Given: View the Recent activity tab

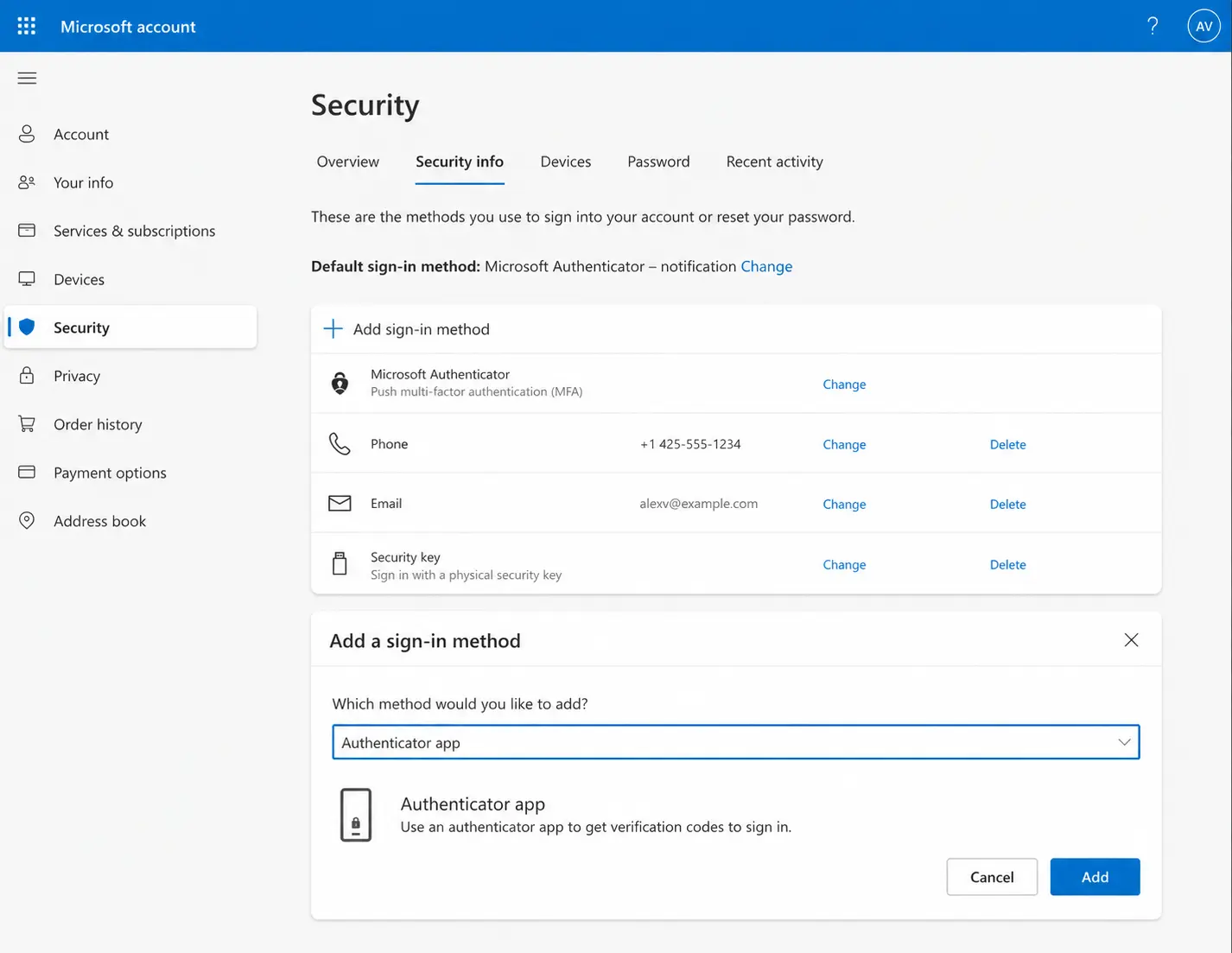Looking at the screenshot, I should click(x=775, y=162).
